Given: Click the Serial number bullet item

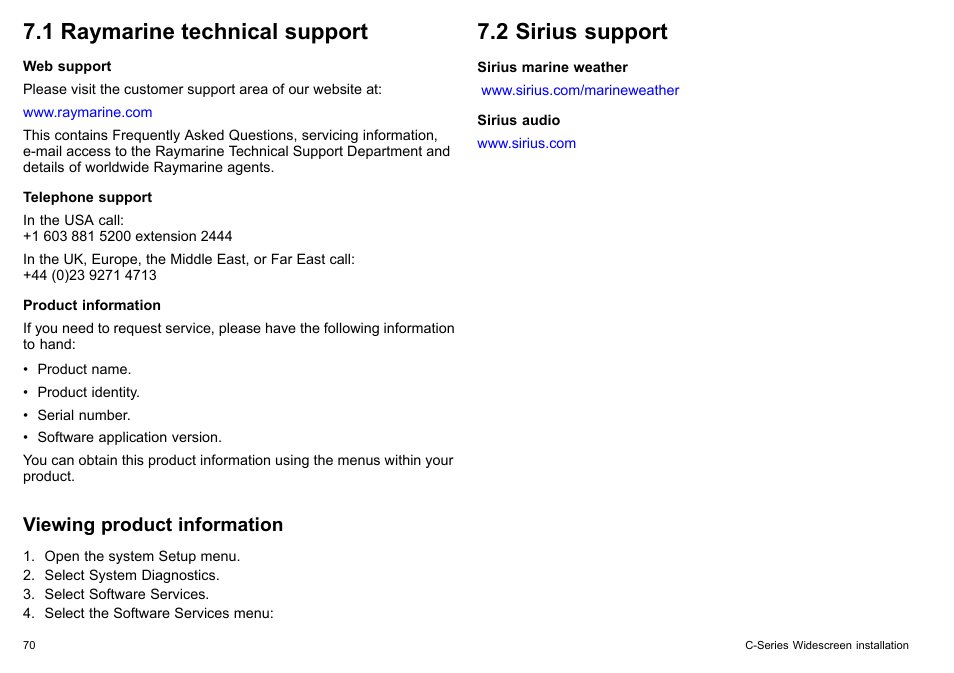Looking at the screenshot, I should (x=84, y=416).
